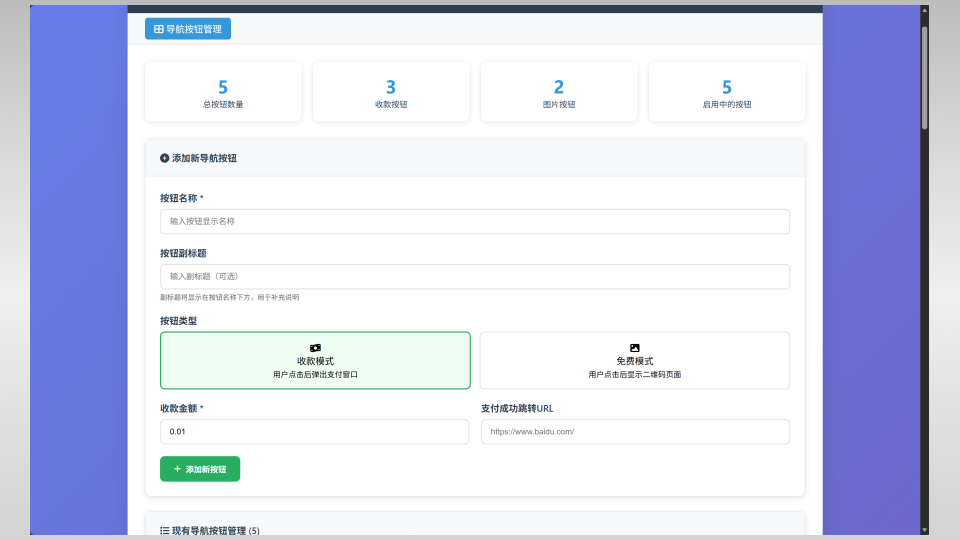Focus the 支付成功跳转URL input box

[x=635, y=432]
